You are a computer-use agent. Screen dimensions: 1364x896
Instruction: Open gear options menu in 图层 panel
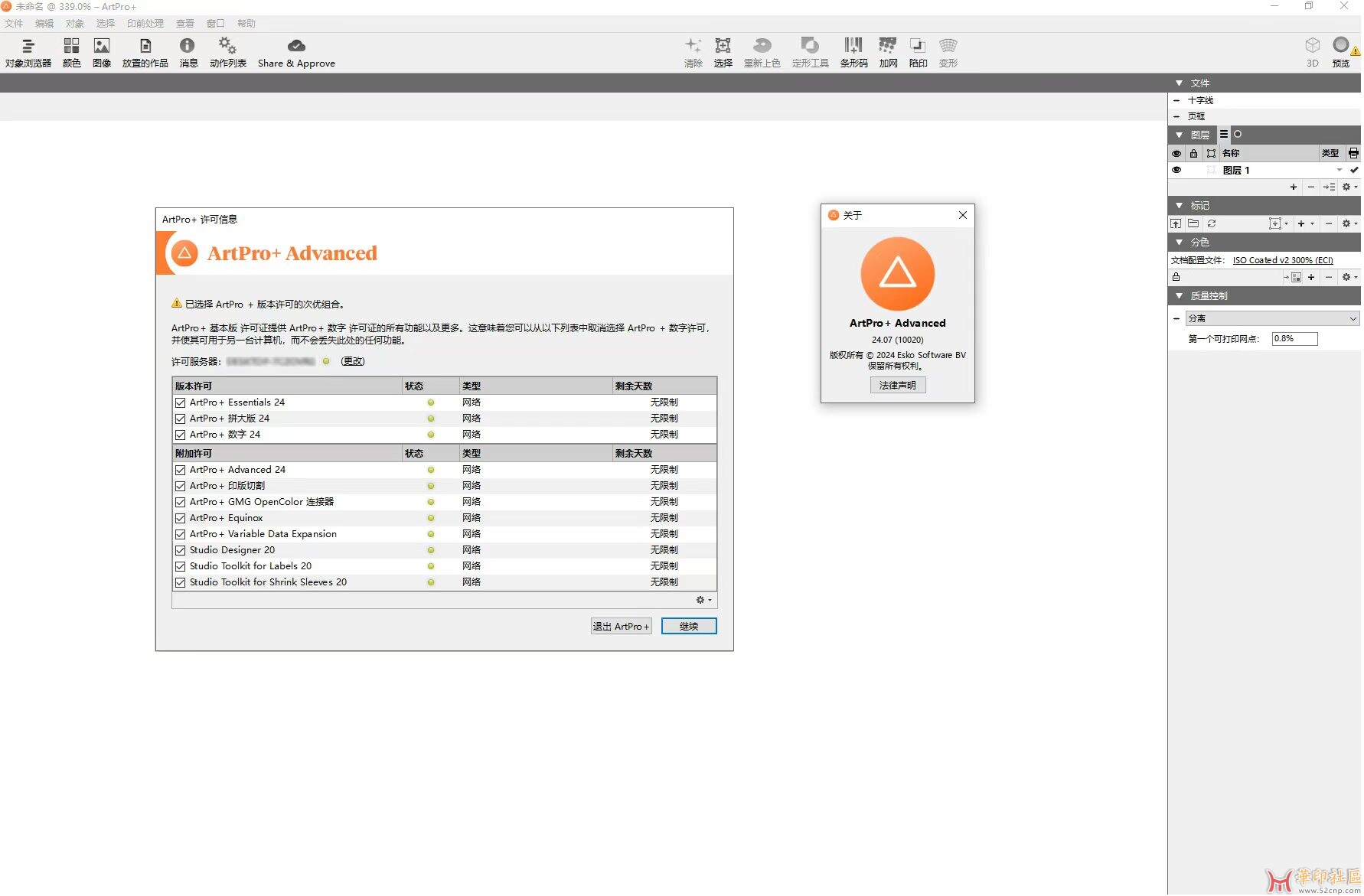pyautogui.click(x=1349, y=187)
